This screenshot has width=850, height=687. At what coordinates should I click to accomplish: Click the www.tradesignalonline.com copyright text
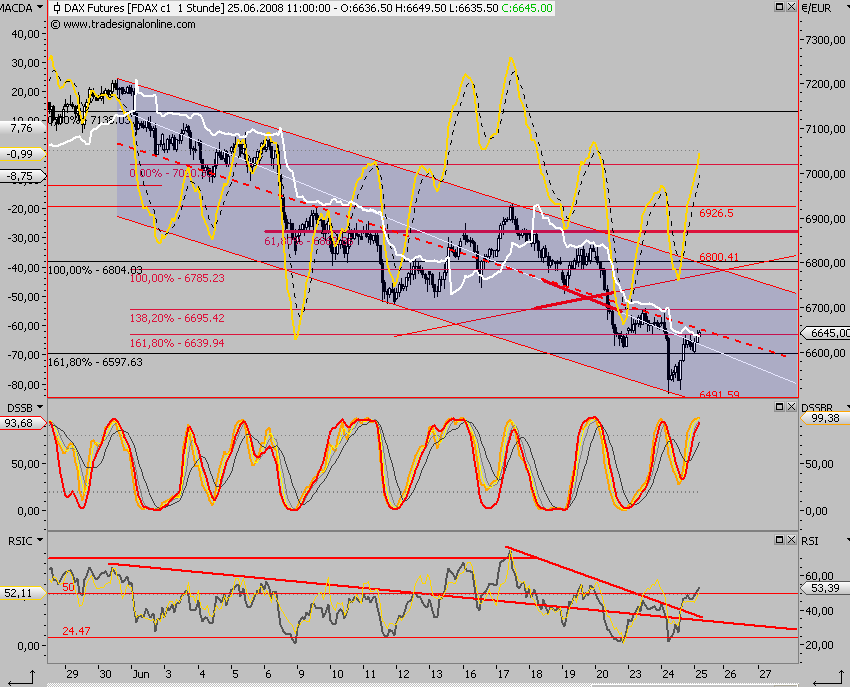[x=123, y=24]
